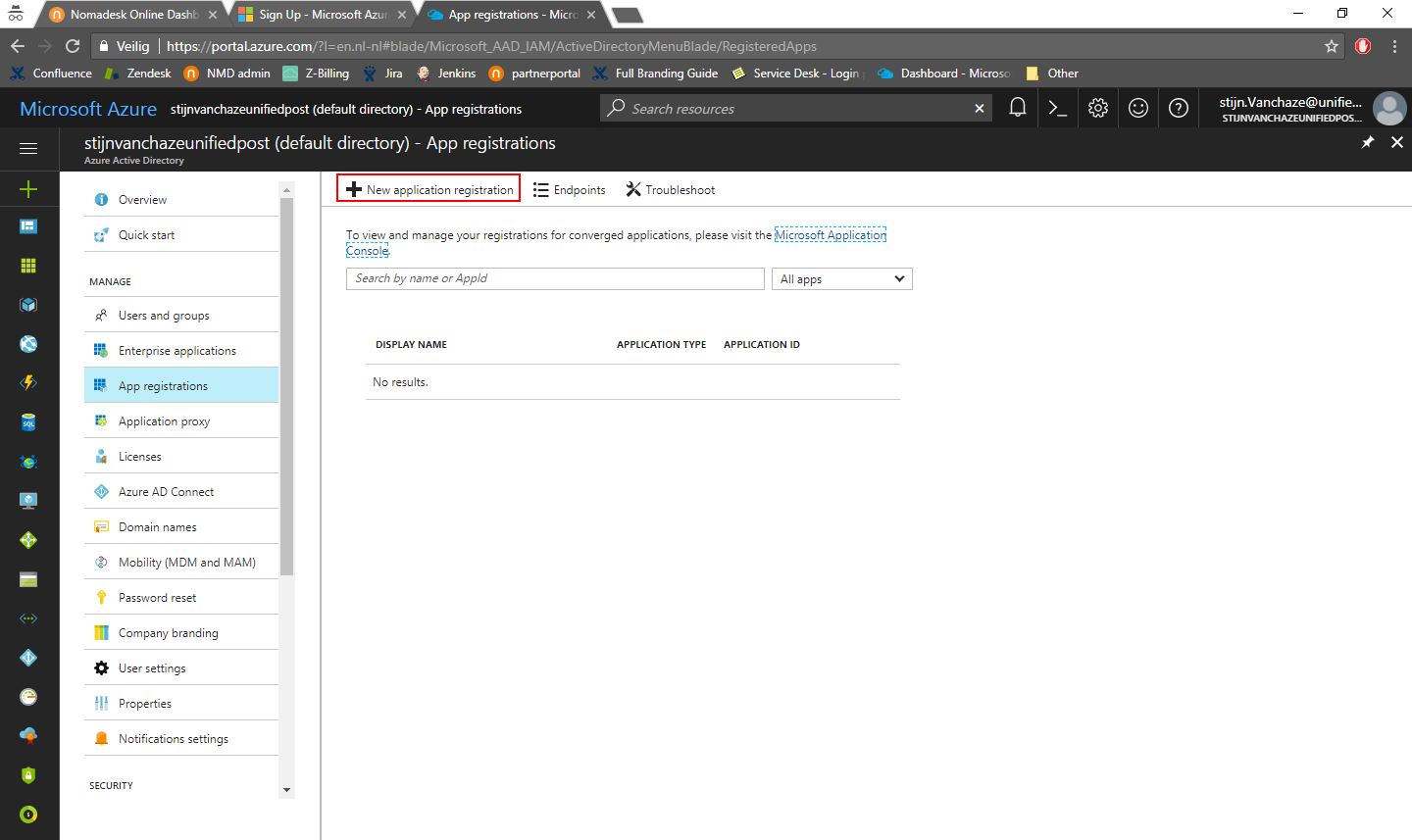Open Password reset
1412x840 pixels.
pyautogui.click(x=181, y=597)
